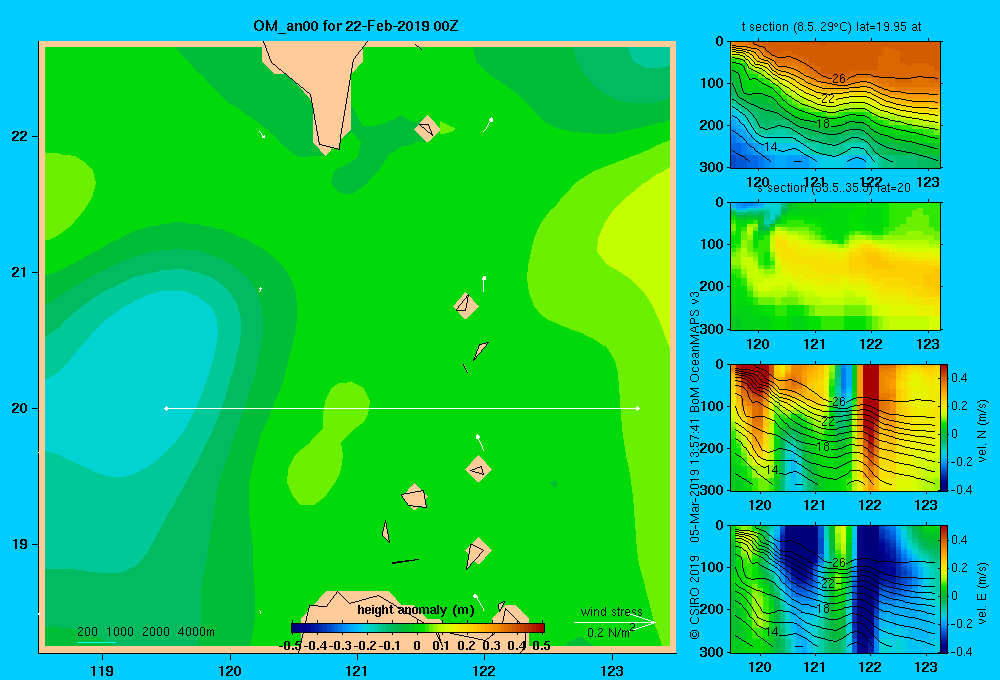Click the vel. E color scale bar
The height and width of the screenshot is (680, 1000).
[944, 589]
